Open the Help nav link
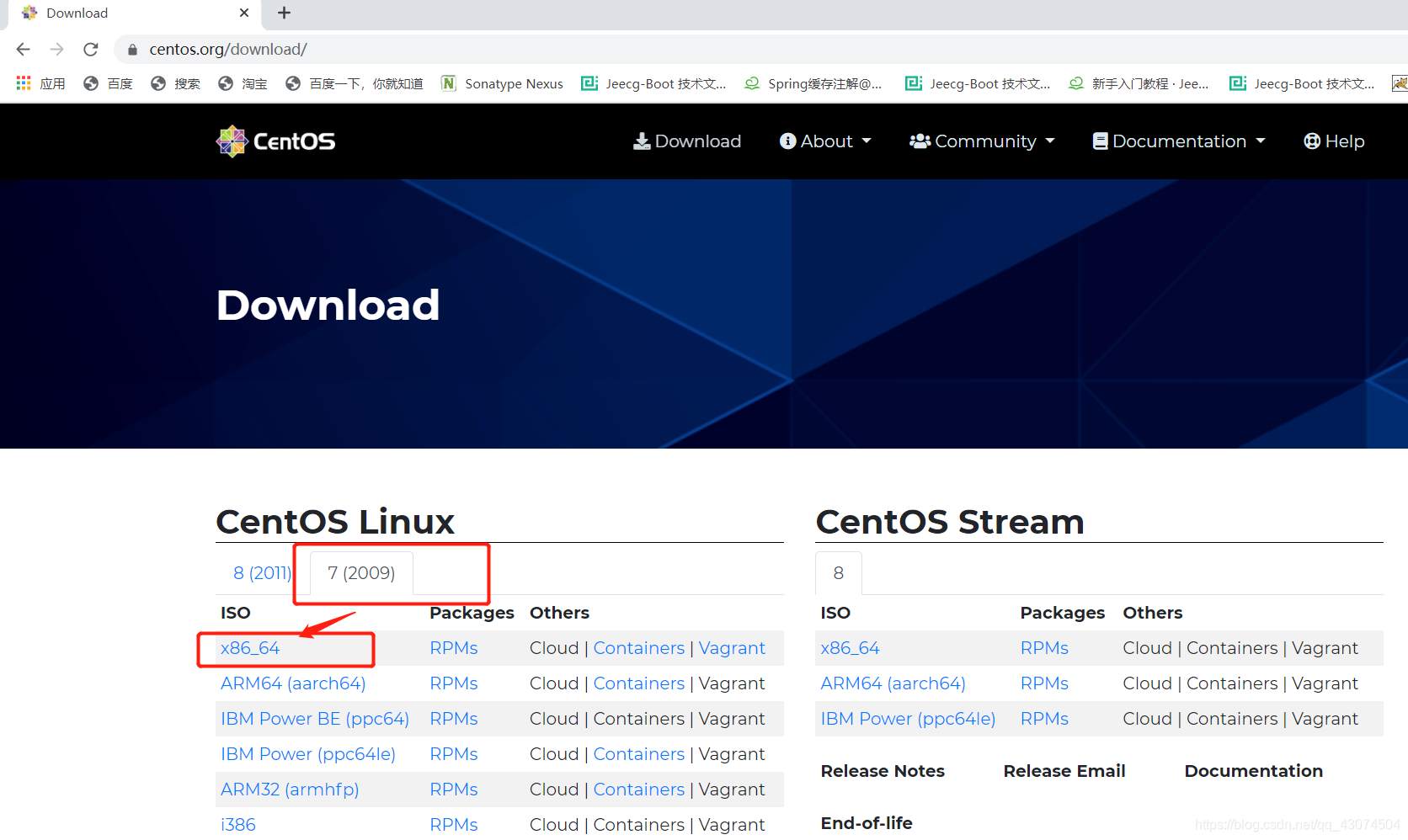This screenshot has height=840, width=1408. 1334,141
